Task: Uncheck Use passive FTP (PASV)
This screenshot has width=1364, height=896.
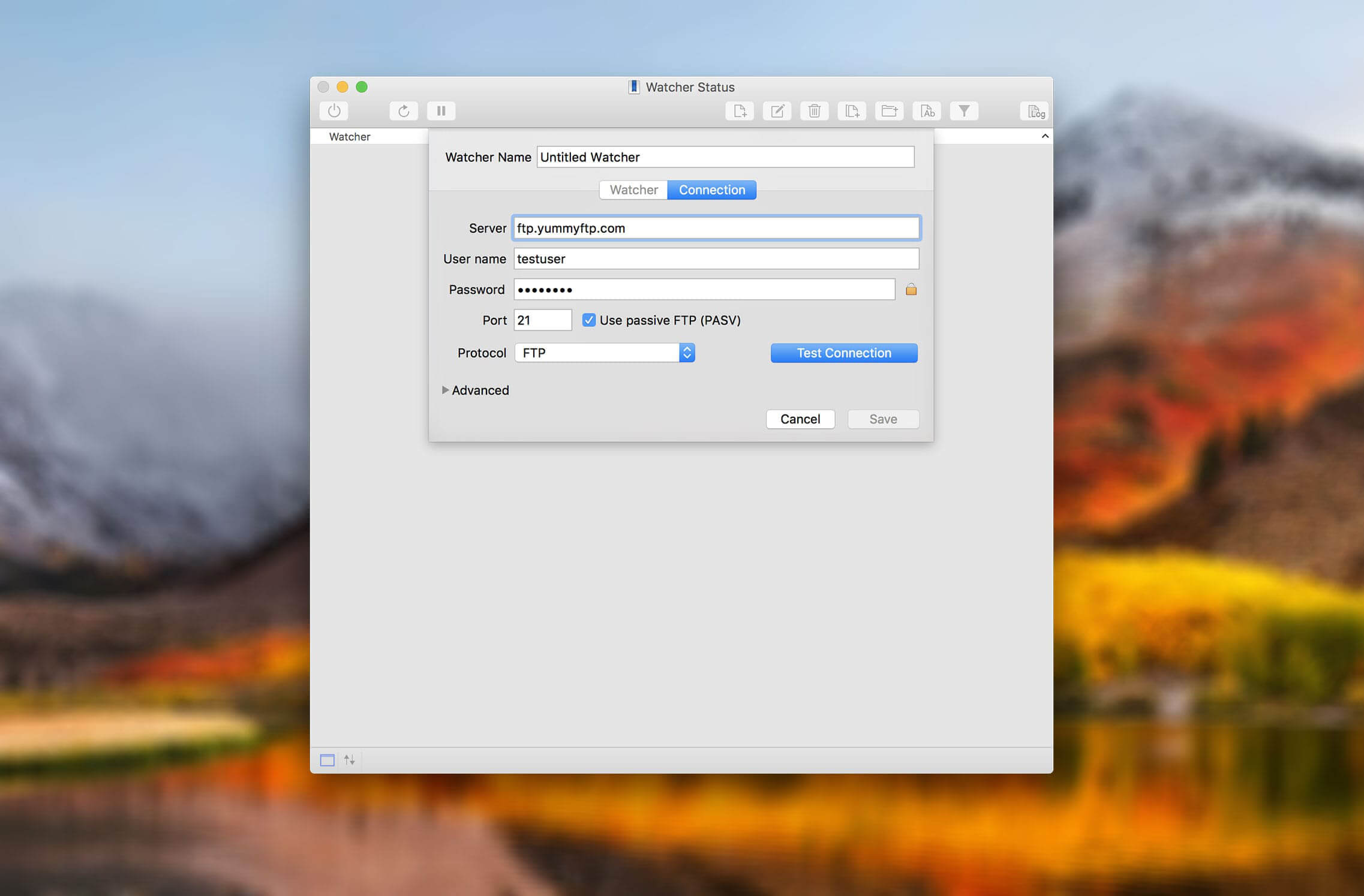Action: [589, 320]
